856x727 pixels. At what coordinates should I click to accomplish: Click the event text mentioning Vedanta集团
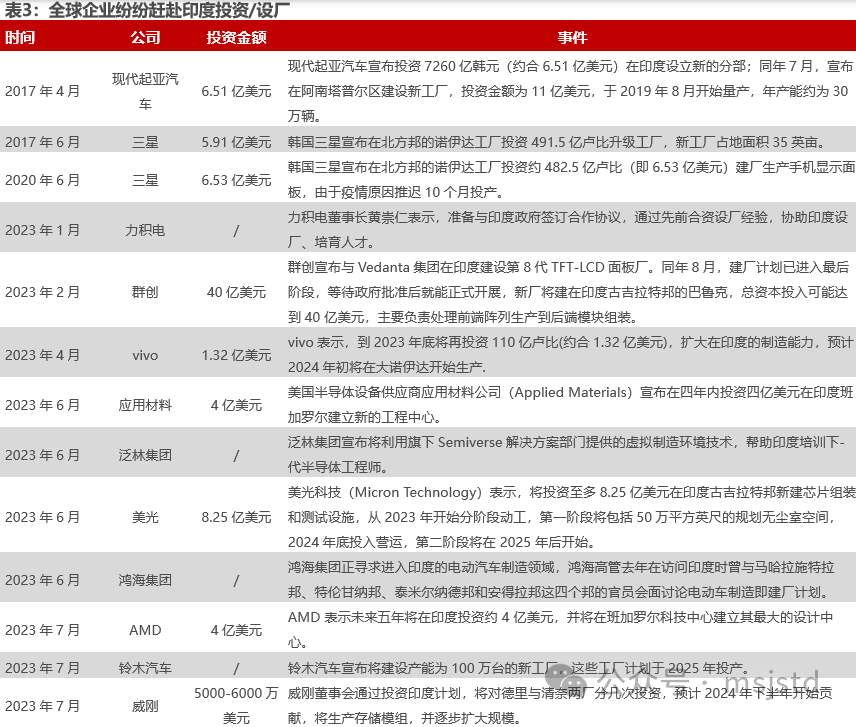(x=568, y=292)
